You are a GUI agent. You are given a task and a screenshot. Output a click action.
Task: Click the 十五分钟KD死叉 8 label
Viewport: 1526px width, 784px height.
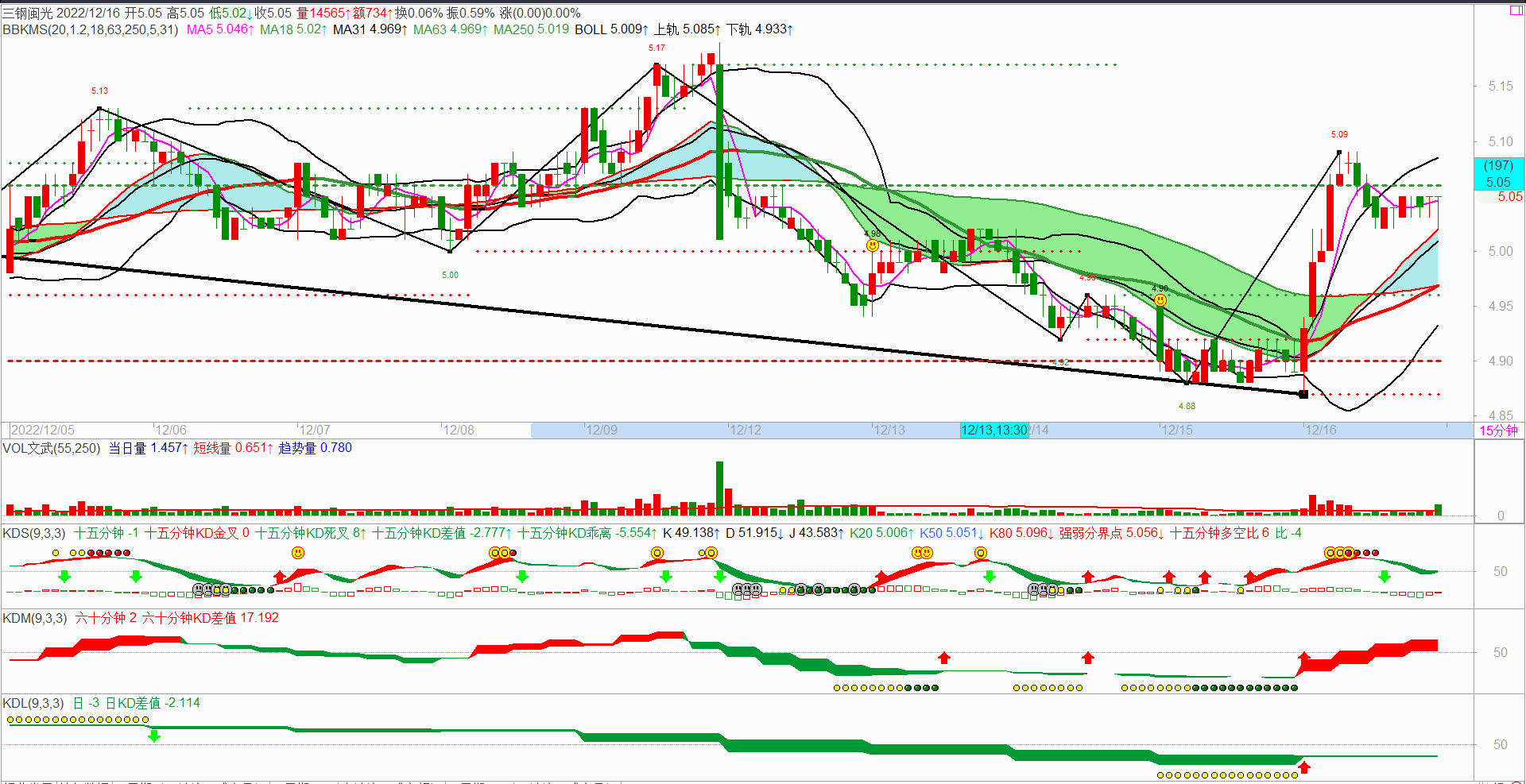(x=310, y=533)
